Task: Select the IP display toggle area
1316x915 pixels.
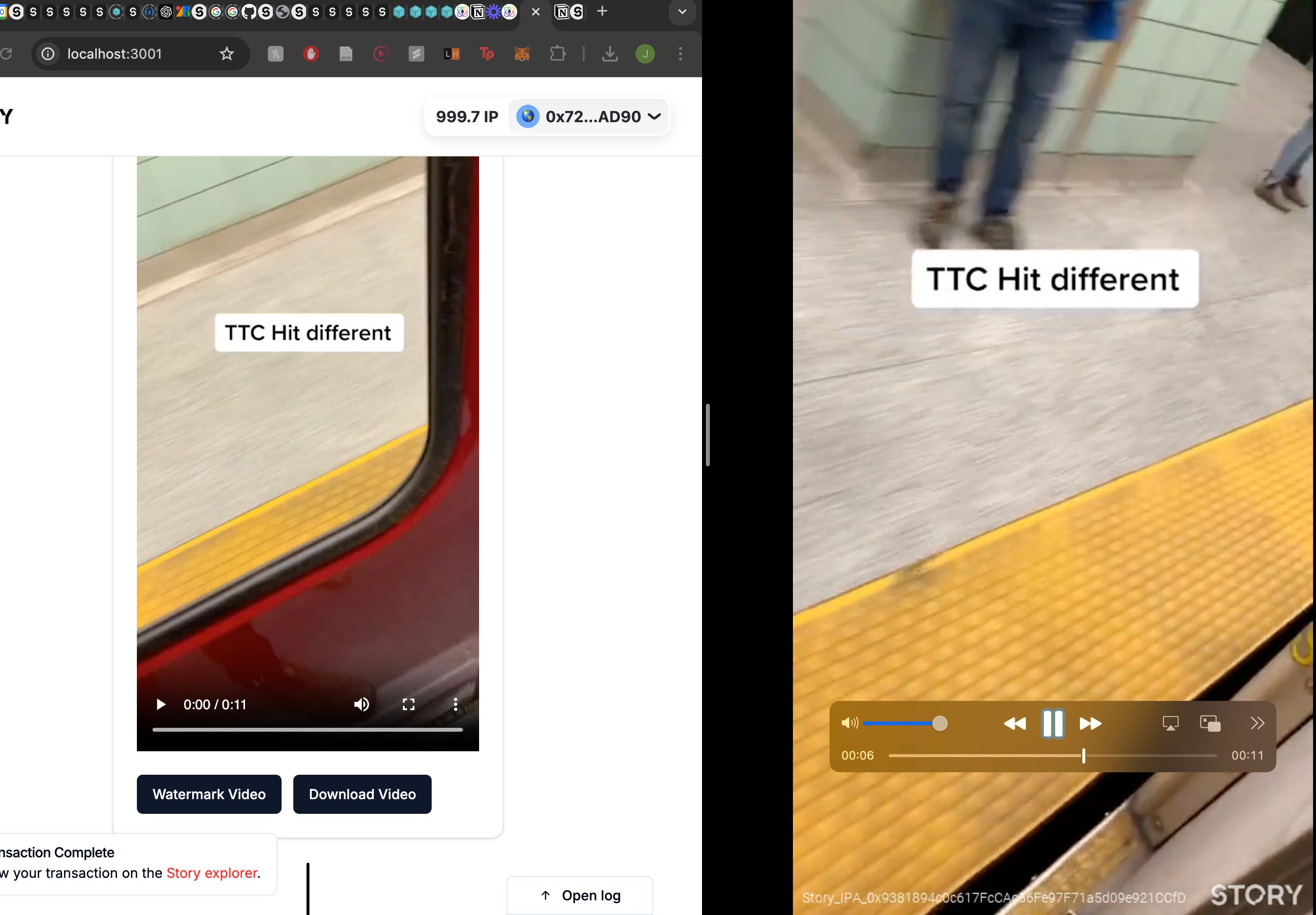Action: pyautogui.click(x=467, y=117)
